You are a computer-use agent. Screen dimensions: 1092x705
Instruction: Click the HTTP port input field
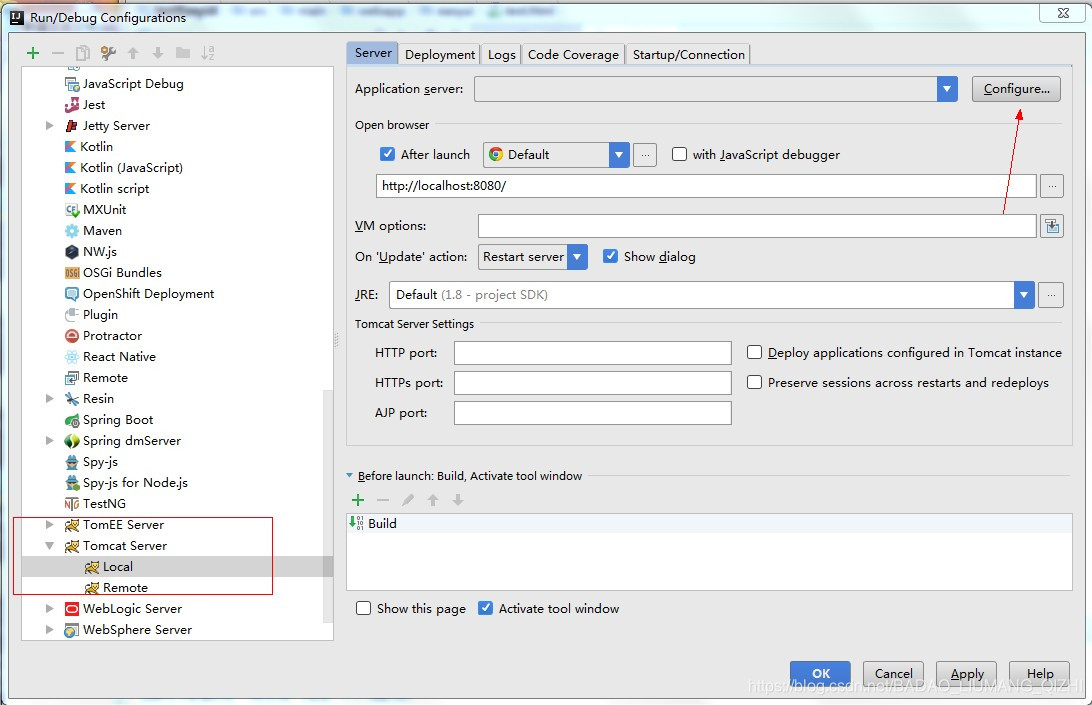coord(593,353)
